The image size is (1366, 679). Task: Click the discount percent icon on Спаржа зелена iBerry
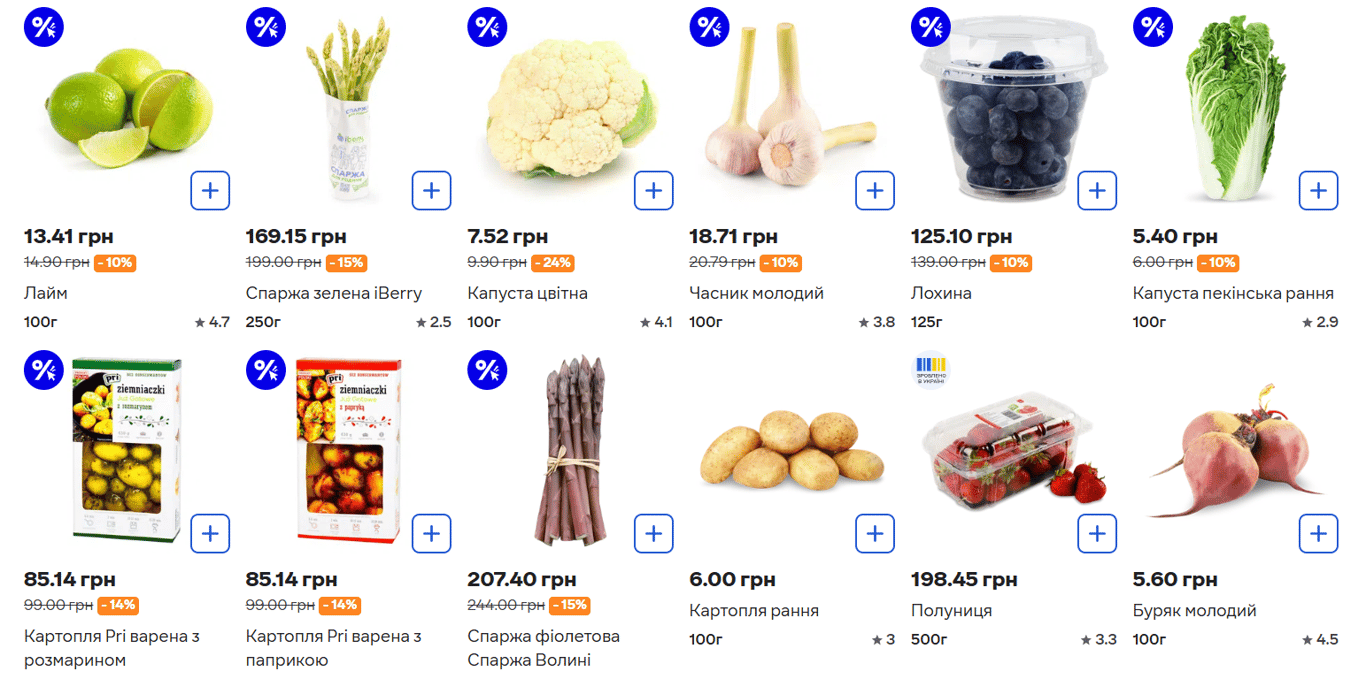pos(265,27)
